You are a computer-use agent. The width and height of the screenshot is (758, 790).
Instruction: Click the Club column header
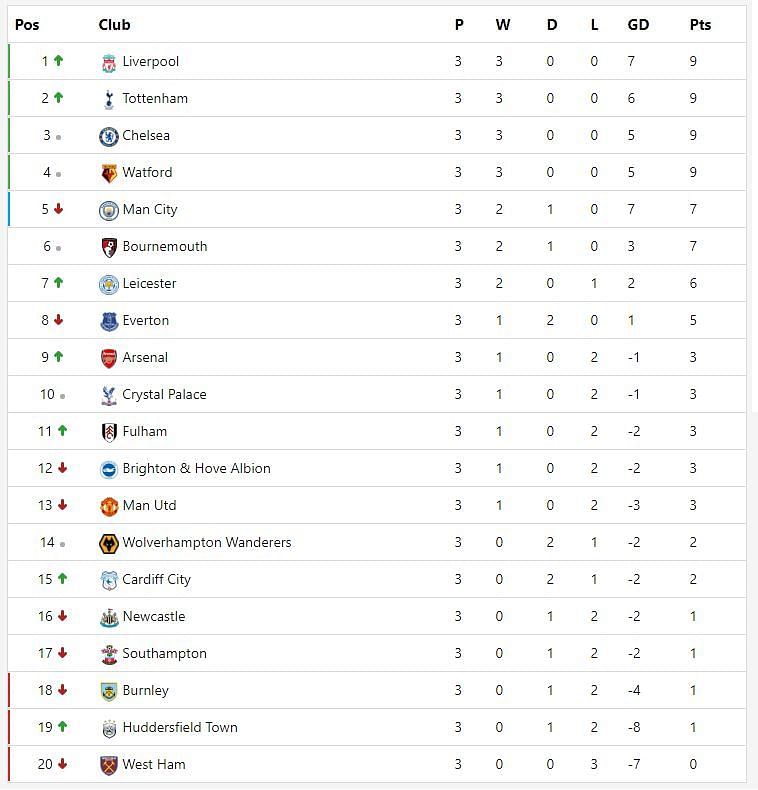(114, 24)
